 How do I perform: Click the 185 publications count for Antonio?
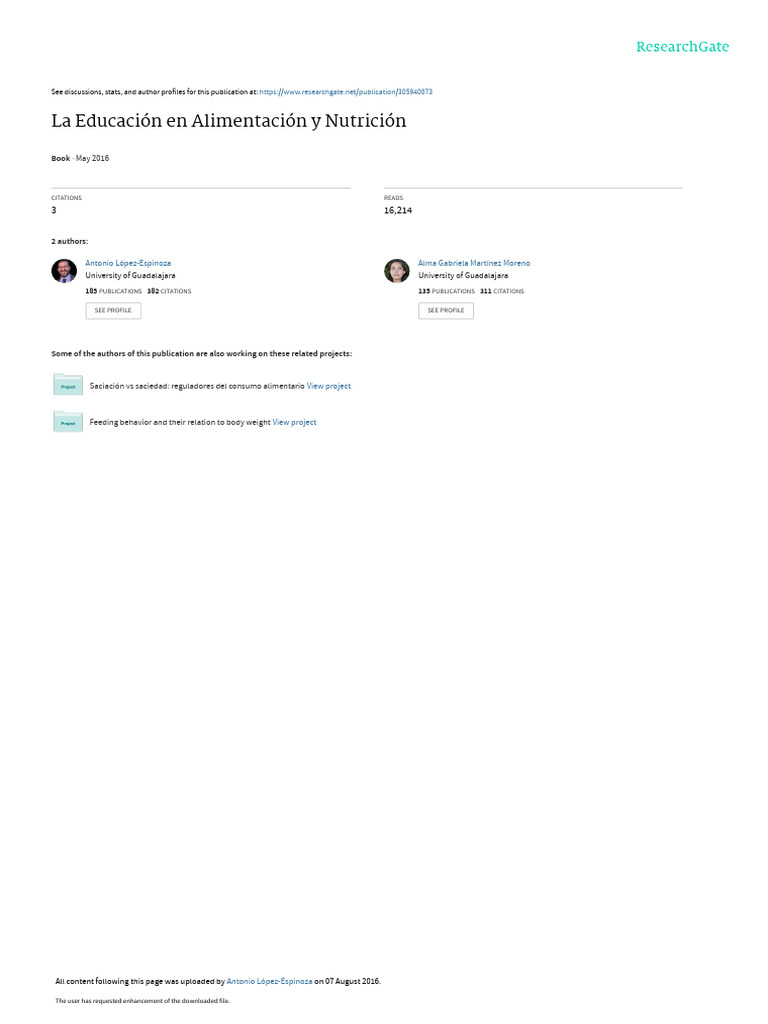pyautogui.click(x=113, y=291)
